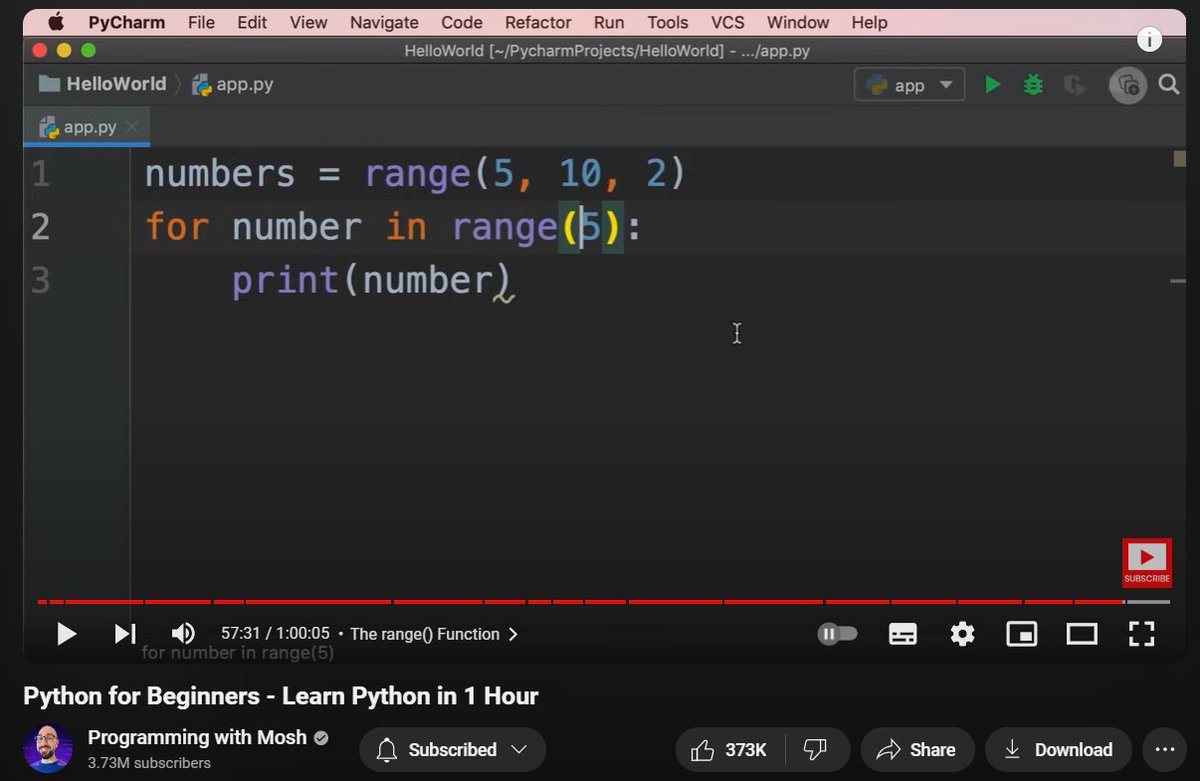Toggle subtitles/closed captions

pos(903,634)
